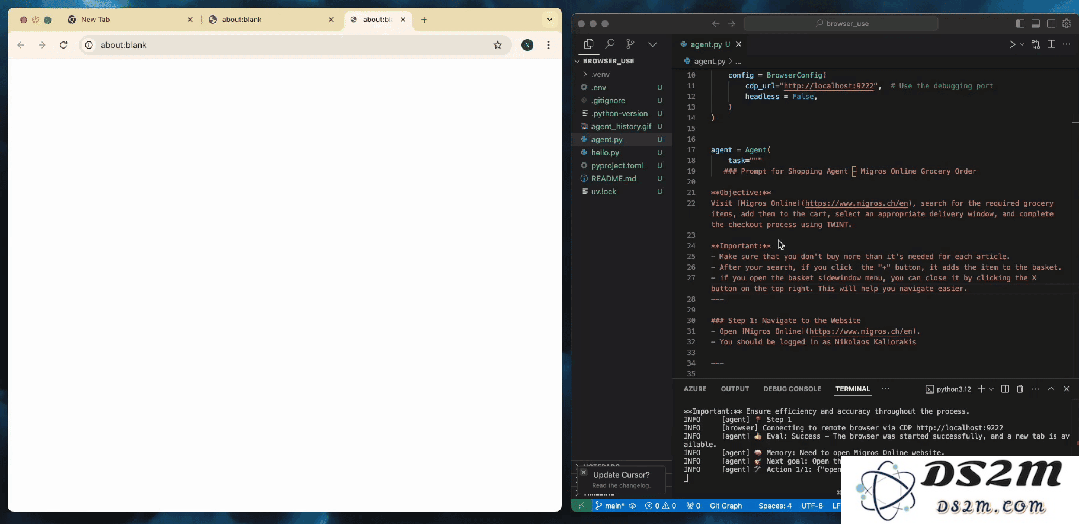Open the .python-version file
Viewport: 1079px width, 524px height.
621,114
